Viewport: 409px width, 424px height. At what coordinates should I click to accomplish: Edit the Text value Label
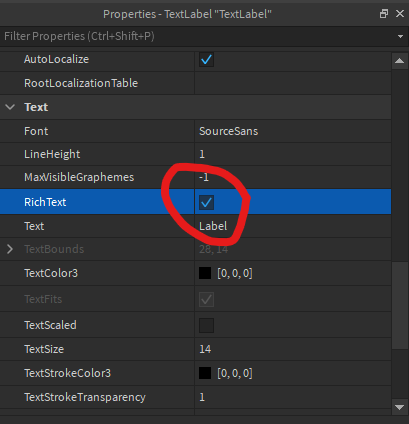pyautogui.click(x=213, y=226)
